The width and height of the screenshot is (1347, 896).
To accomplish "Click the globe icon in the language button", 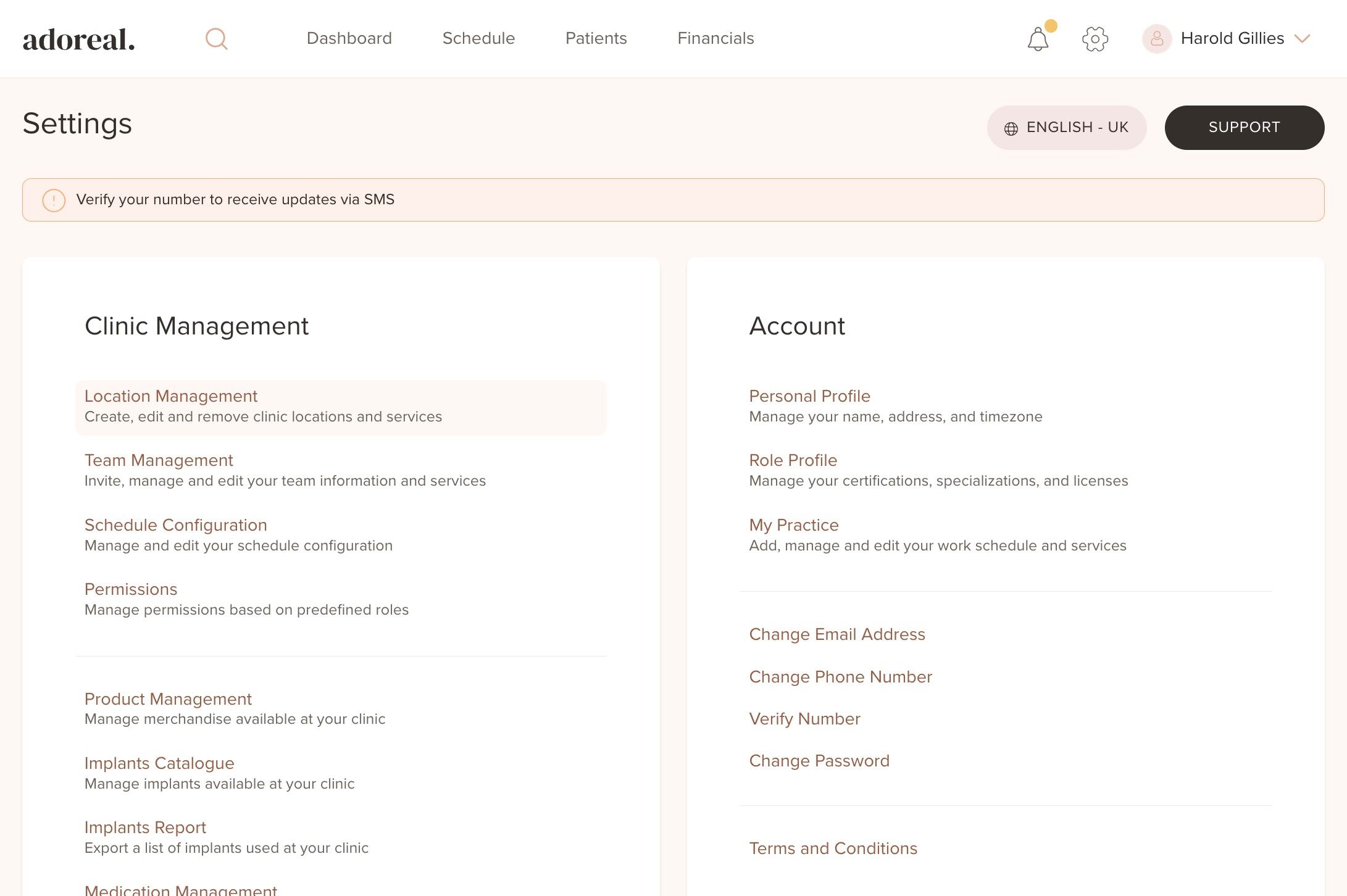I will coord(1011,128).
